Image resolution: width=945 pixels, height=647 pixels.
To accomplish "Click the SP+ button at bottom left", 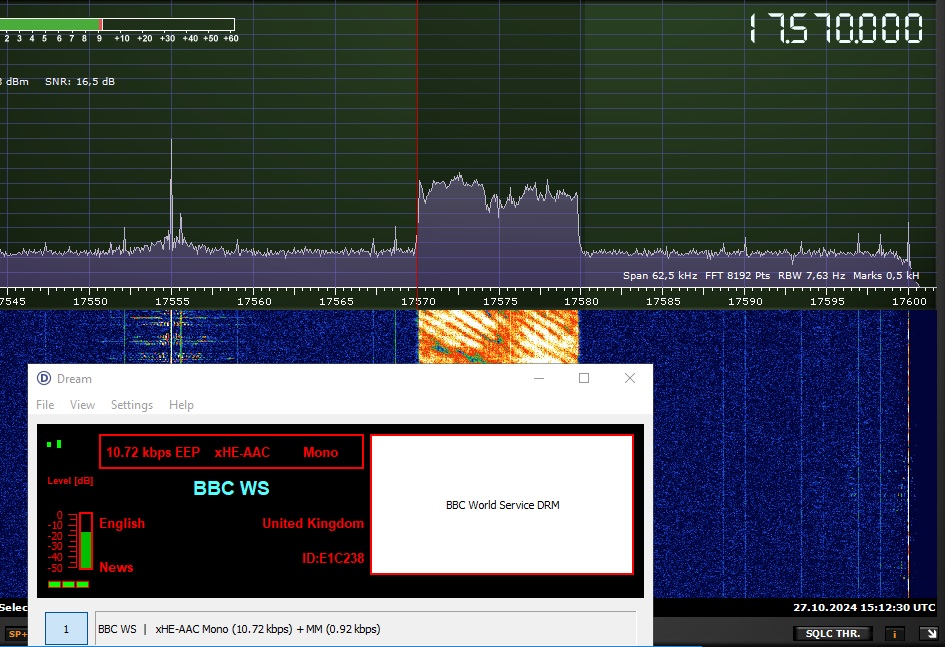I will [x=16, y=634].
